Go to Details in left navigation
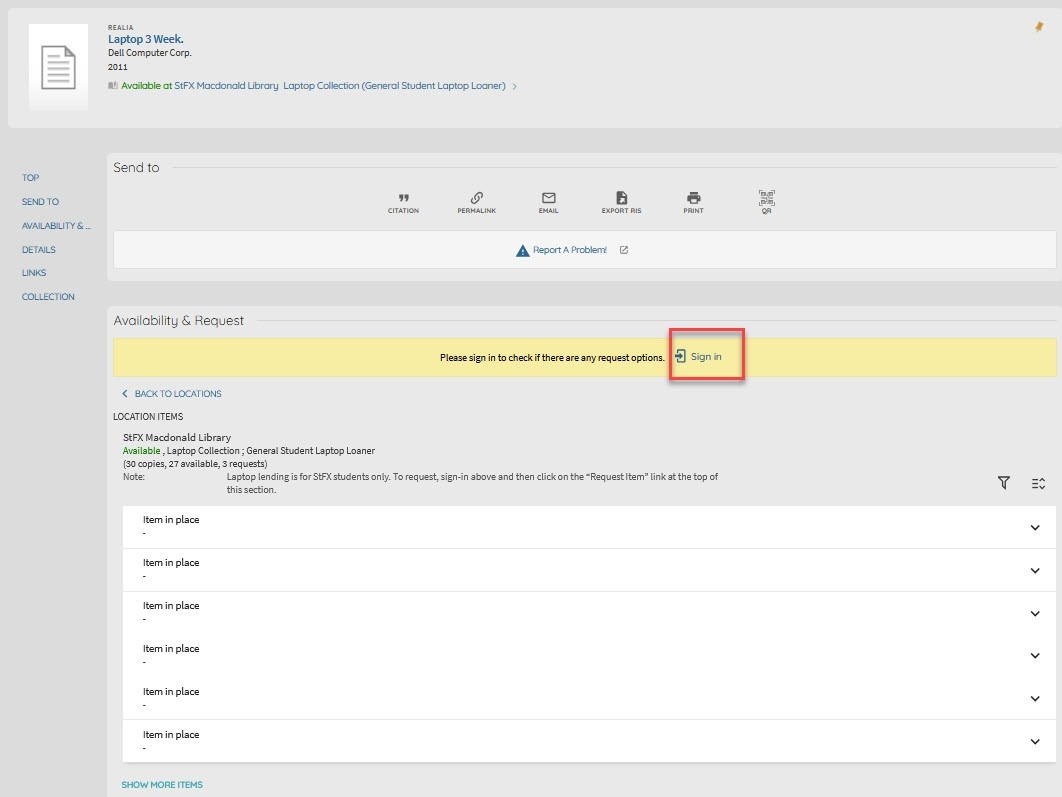Viewport: 1062px width, 797px height. [39, 250]
